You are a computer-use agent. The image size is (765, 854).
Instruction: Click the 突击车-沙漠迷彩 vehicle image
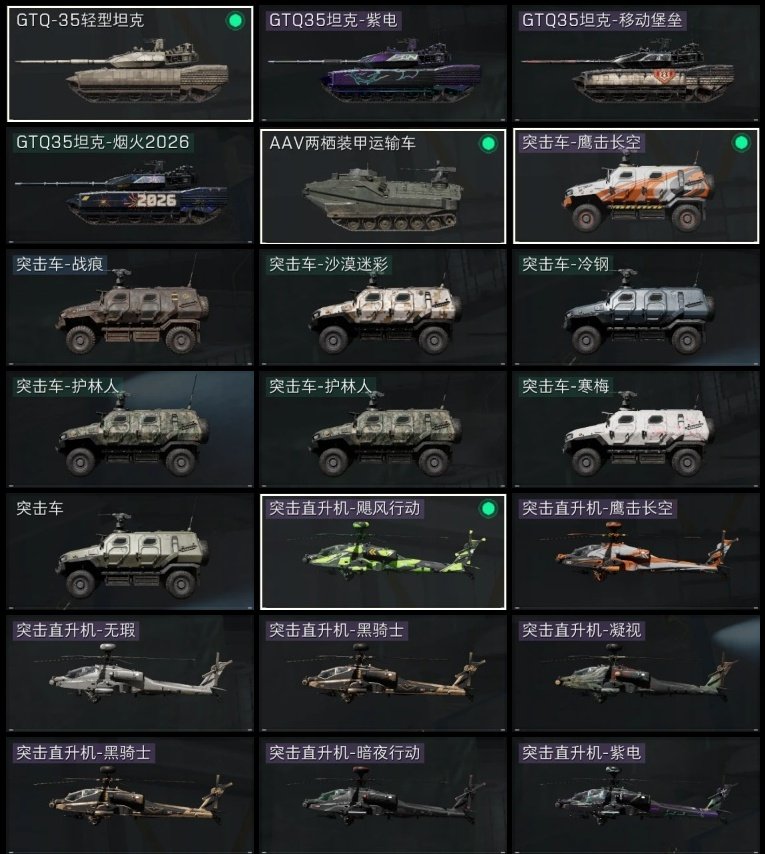click(x=385, y=314)
